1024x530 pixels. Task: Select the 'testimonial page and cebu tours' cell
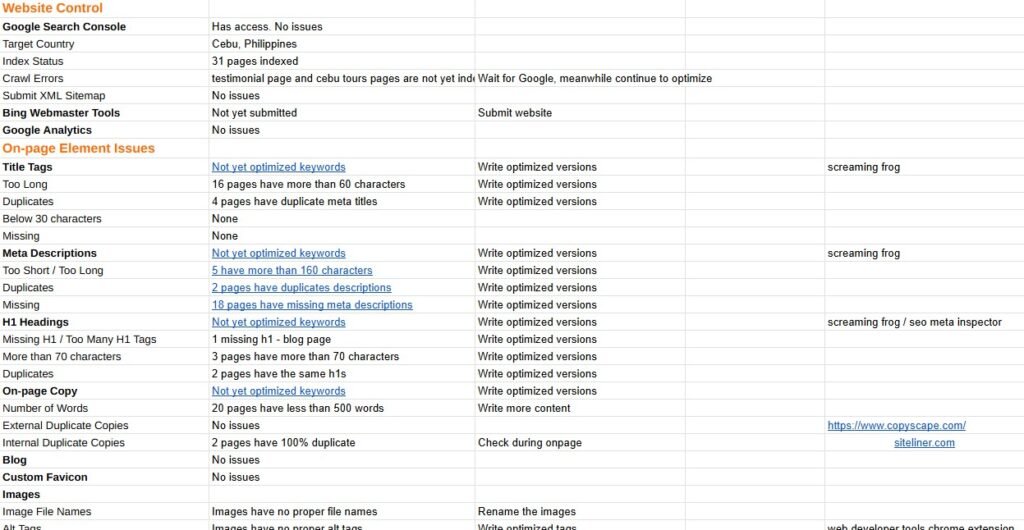(342, 78)
